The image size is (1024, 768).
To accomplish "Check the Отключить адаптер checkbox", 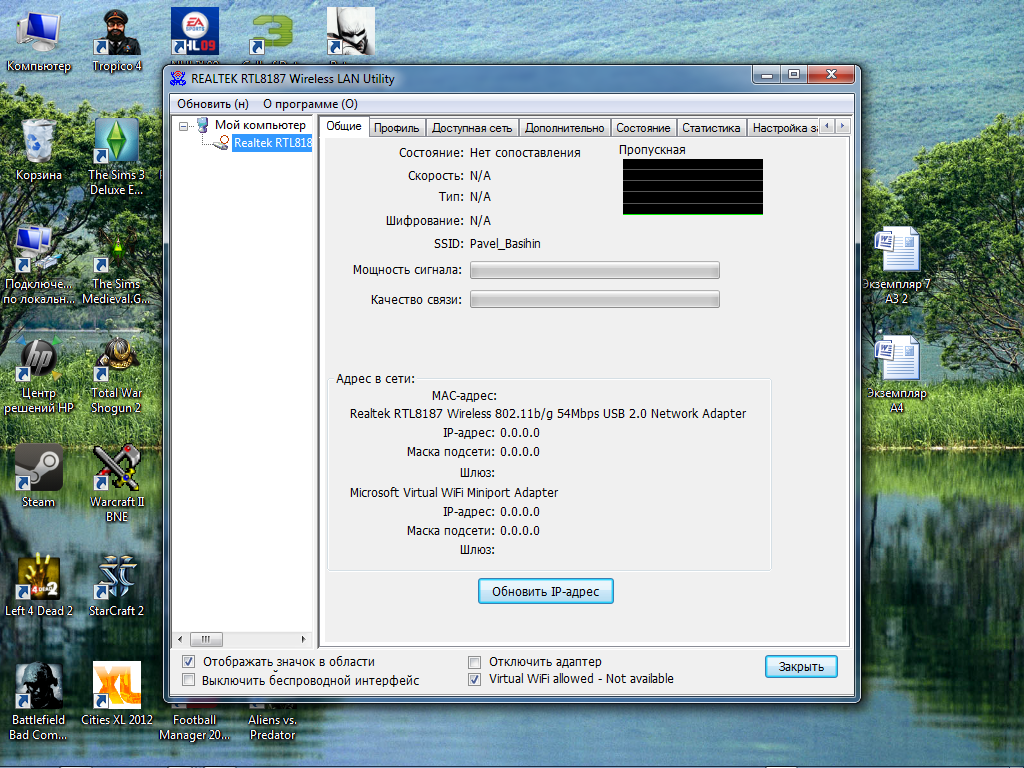I will 474,662.
